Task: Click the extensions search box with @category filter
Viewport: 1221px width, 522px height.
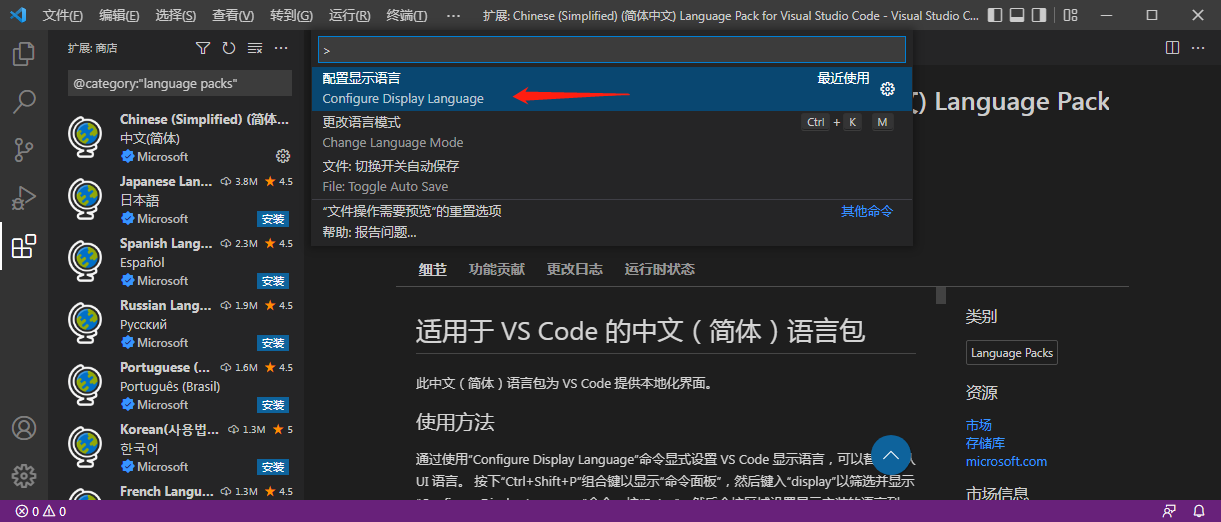Action: 179,84
